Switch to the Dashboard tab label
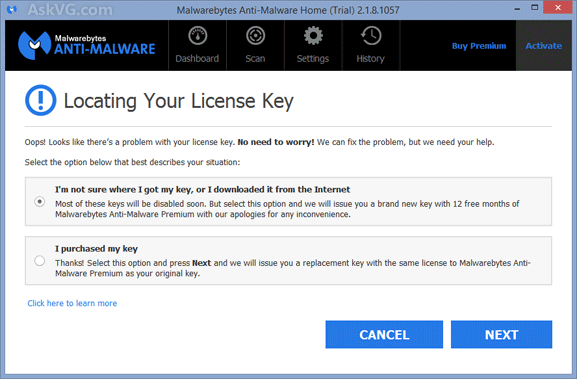Viewport: 577px width, 379px height. pos(197,59)
